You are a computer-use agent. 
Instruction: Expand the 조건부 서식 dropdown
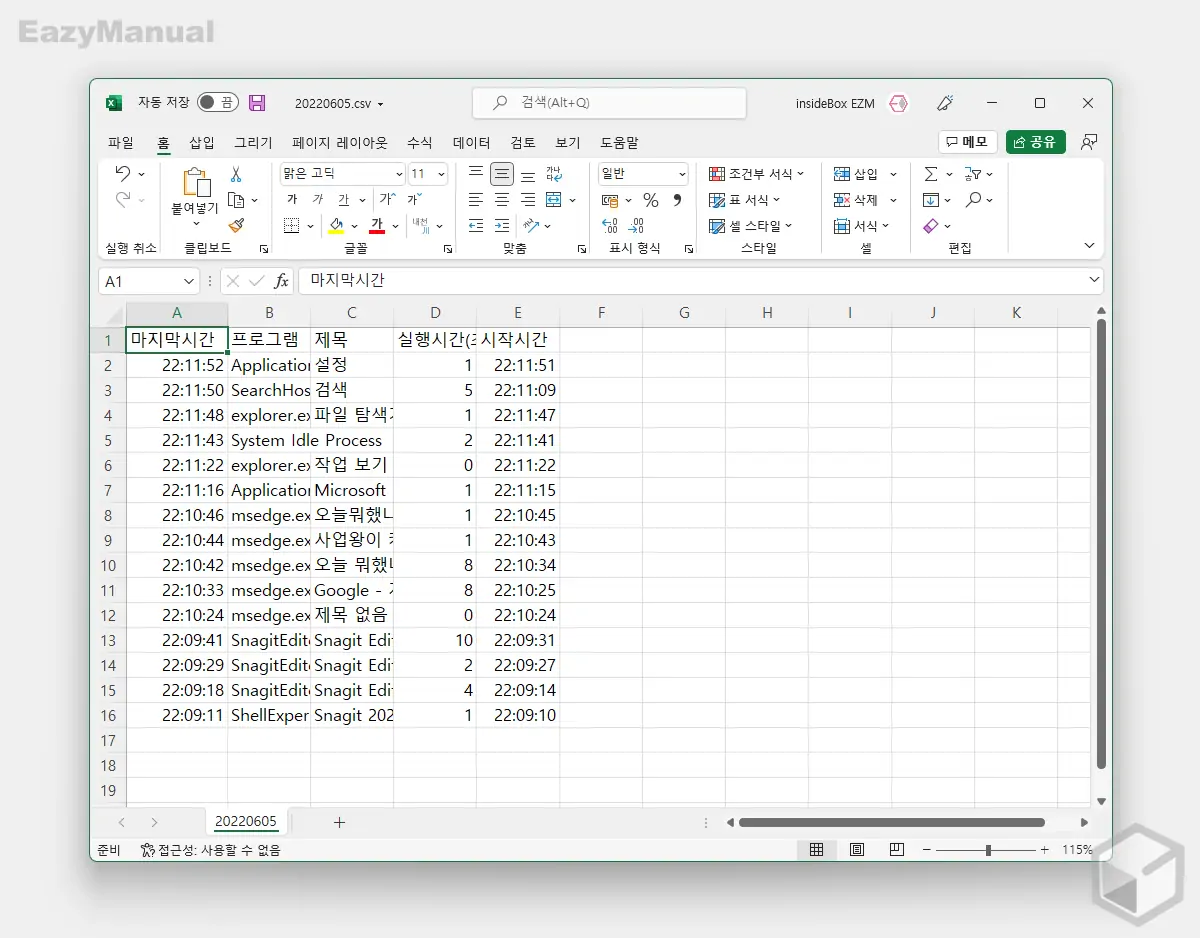point(757,174)
